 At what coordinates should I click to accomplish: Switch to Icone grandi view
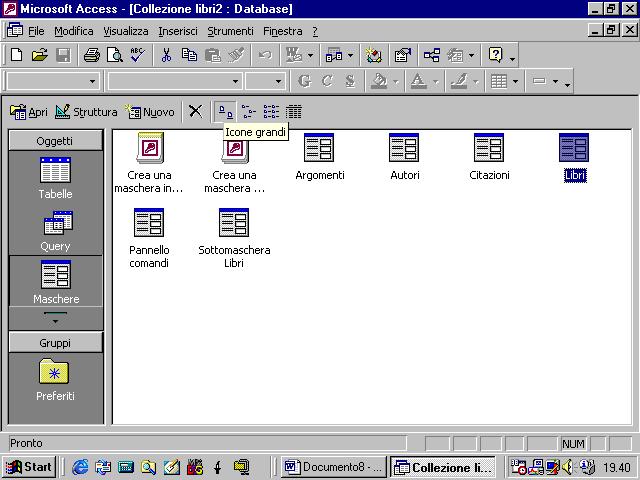point(225,111)
